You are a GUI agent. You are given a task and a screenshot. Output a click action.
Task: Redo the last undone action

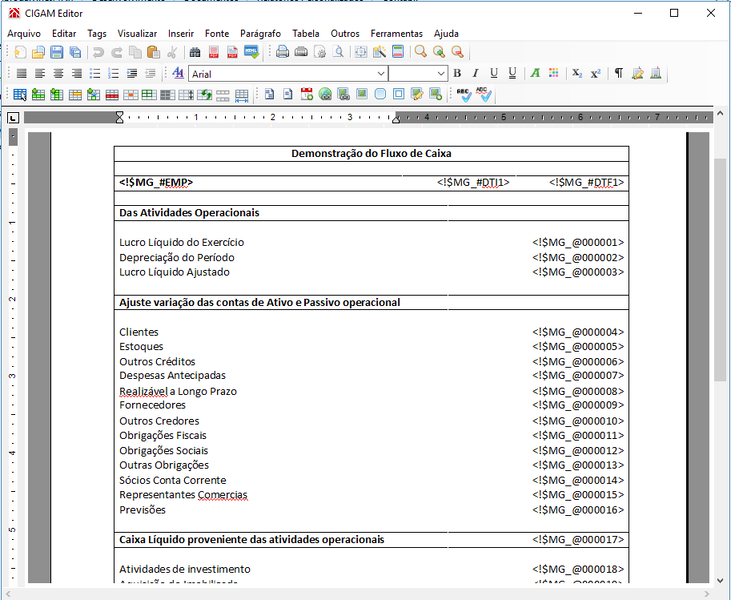pyautogui.click(x=117, y=52)
